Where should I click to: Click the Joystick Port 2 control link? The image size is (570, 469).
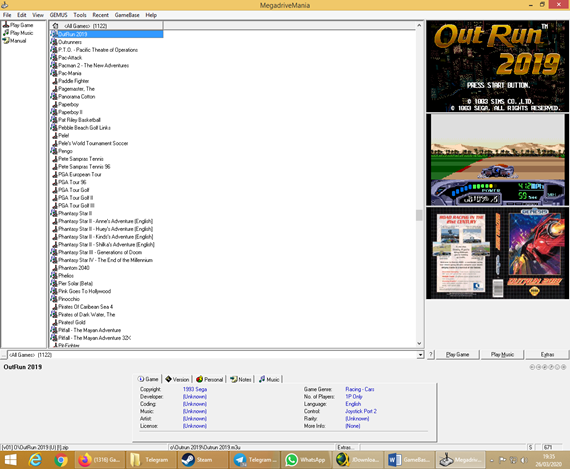pos(361,411)
